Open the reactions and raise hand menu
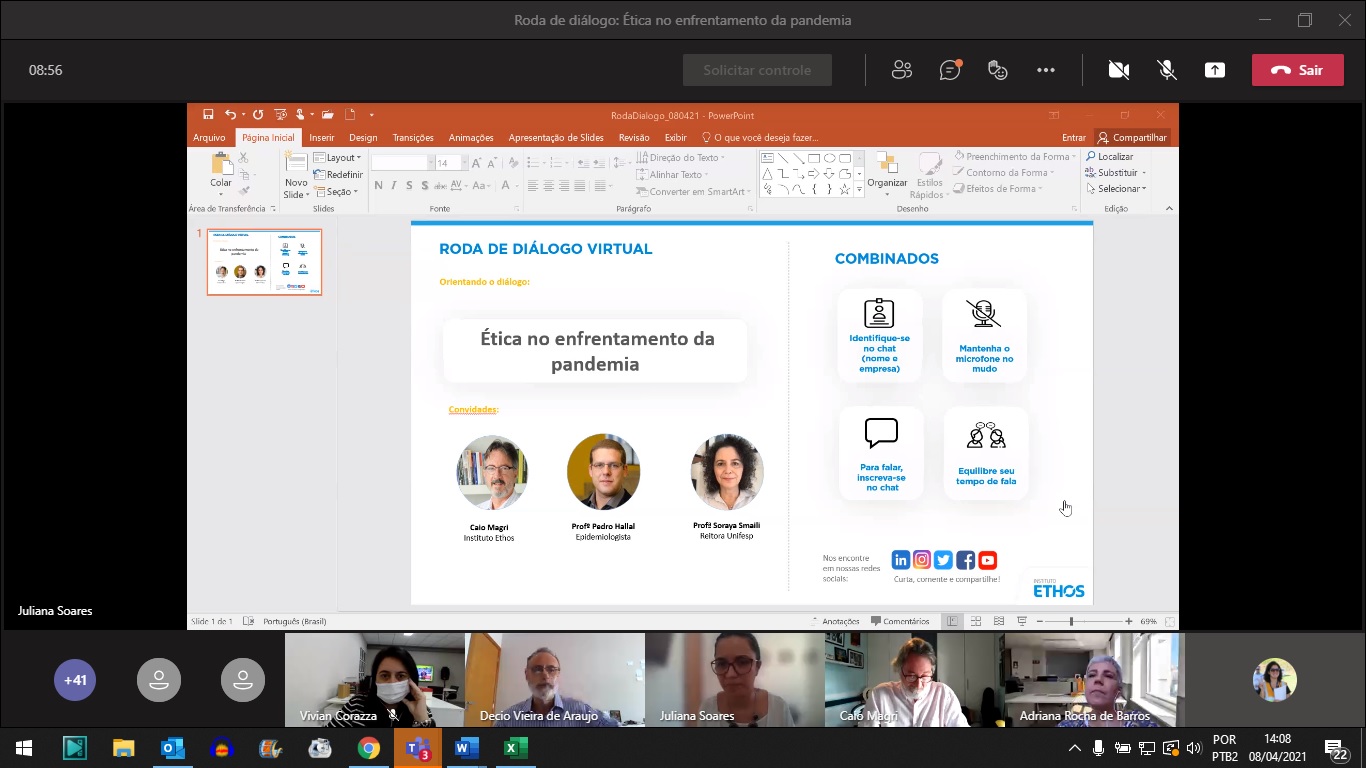The image size is (1366, 768). 997,70
